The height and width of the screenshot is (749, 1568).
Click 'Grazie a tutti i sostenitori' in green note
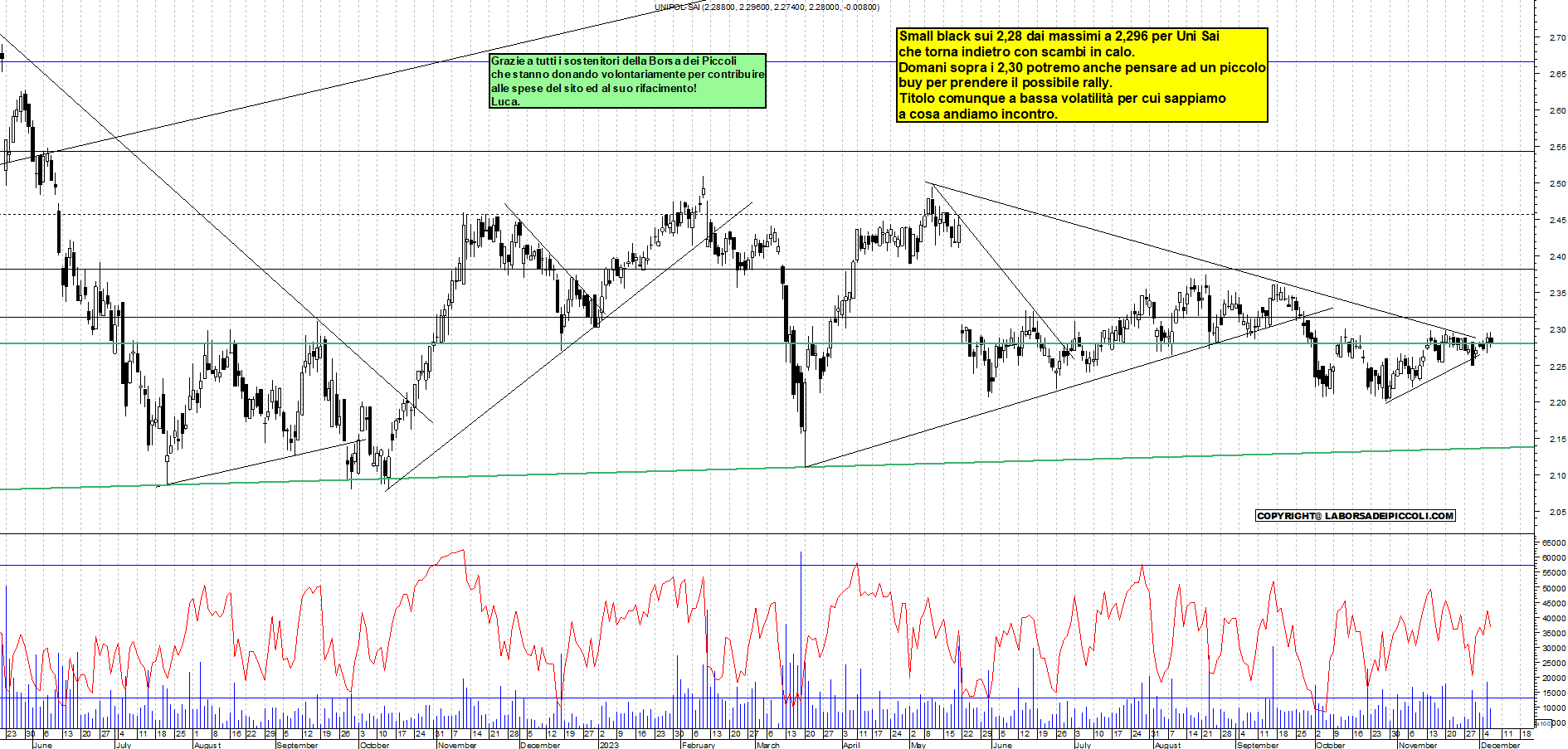614,61
